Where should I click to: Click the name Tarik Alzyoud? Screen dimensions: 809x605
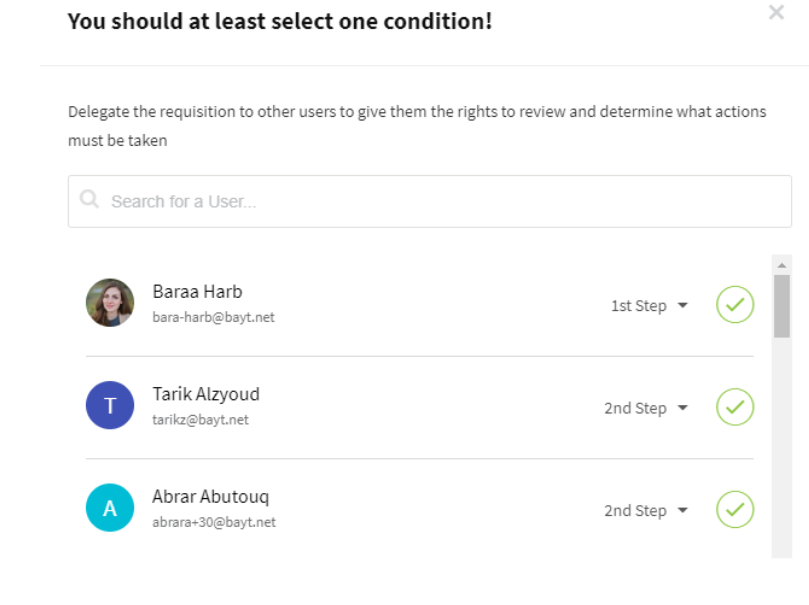[206, 394]
